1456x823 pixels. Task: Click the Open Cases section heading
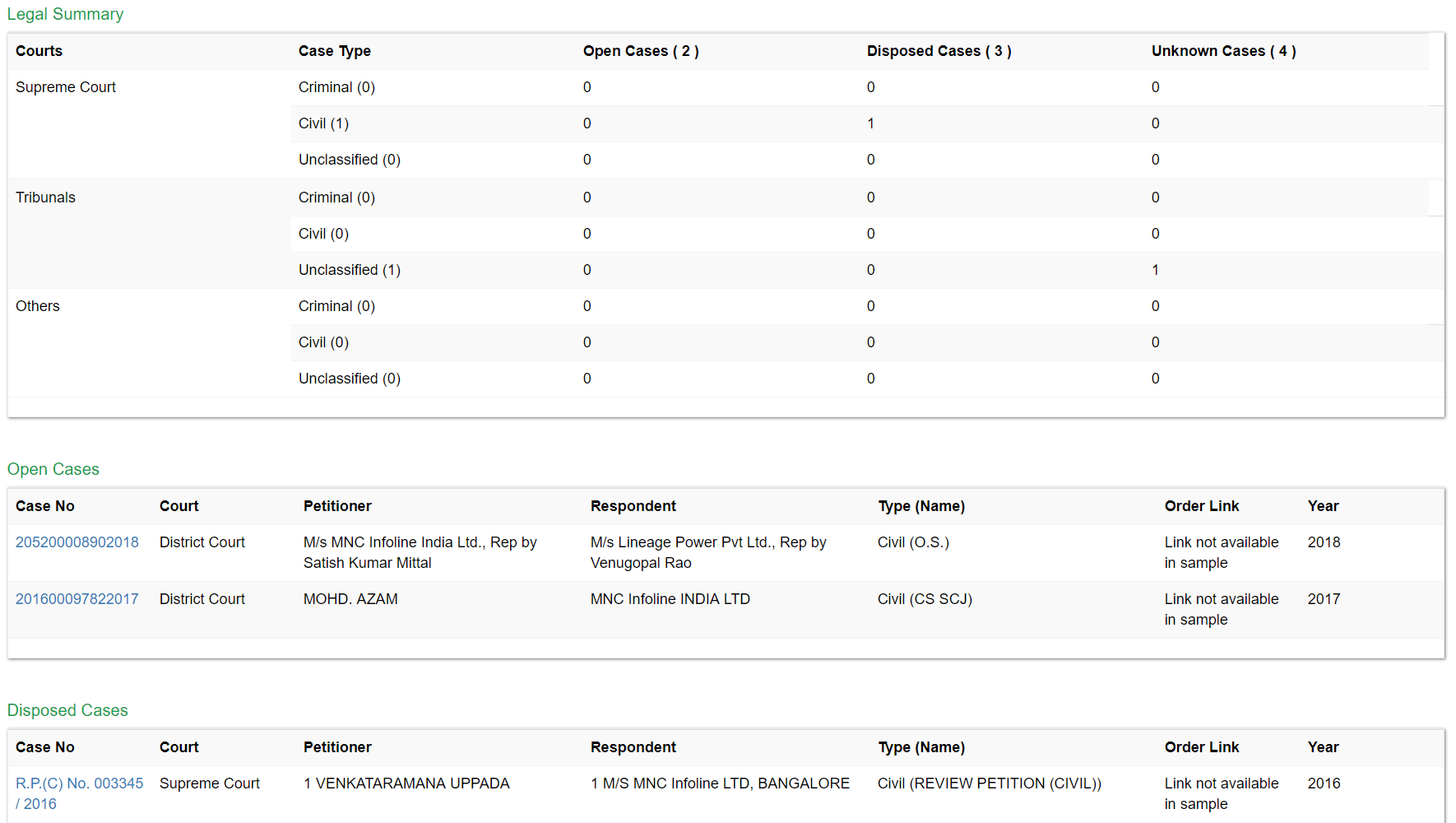point(53,469)
